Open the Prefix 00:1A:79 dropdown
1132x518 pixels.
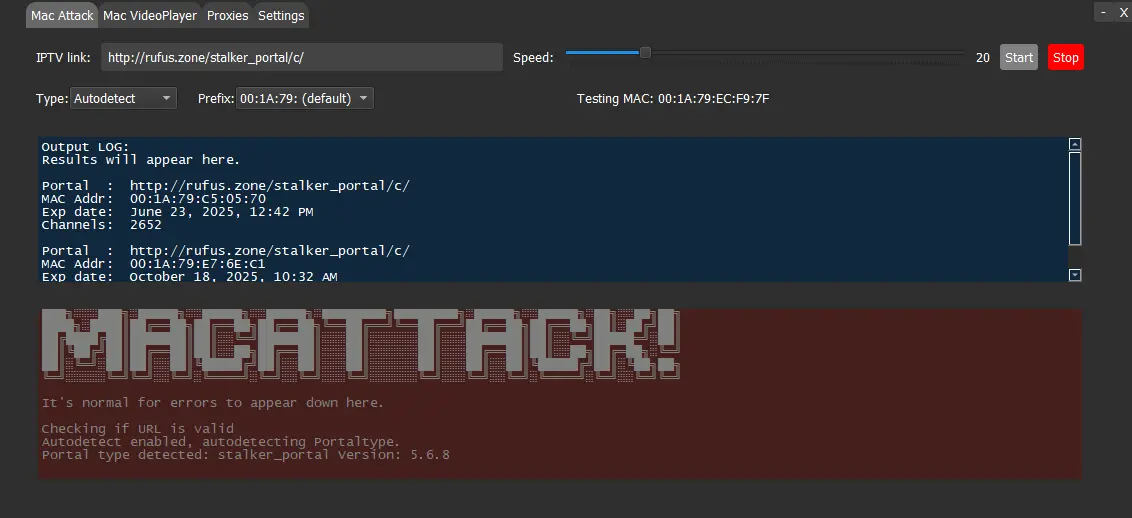click(305, 98)
